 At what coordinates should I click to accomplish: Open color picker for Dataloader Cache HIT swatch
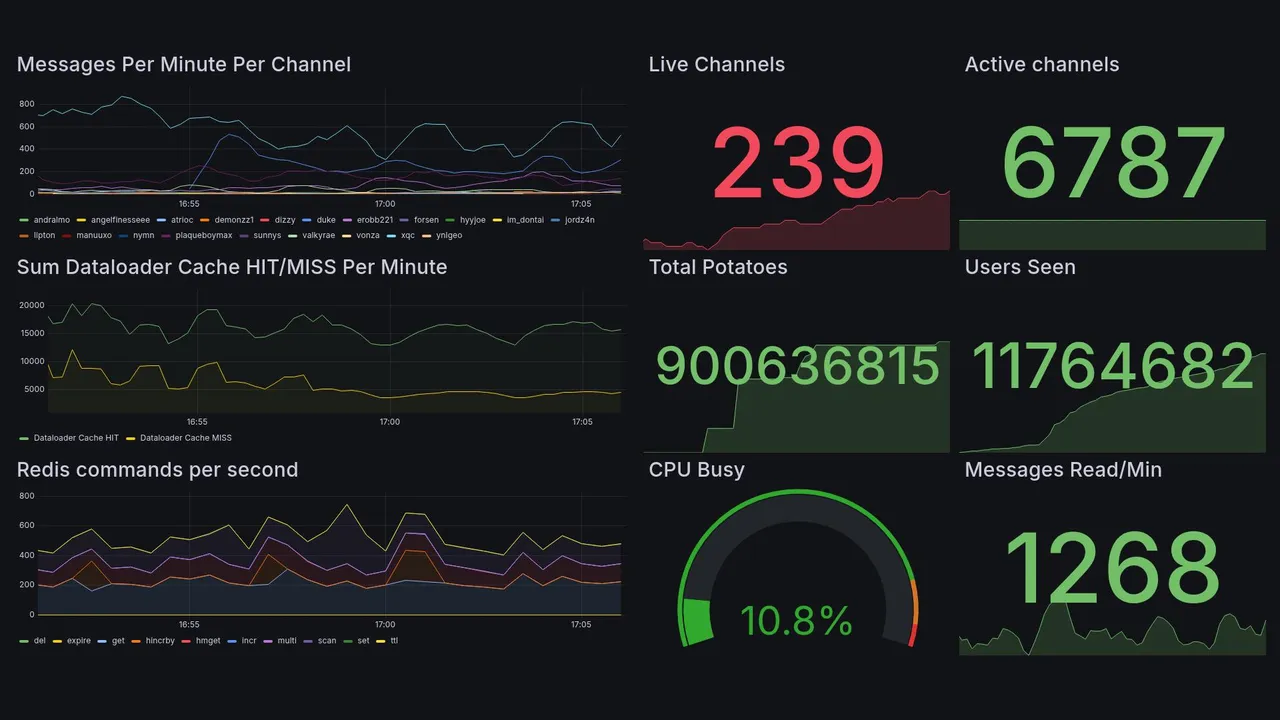pyautogui.click(x=24, y=438)
